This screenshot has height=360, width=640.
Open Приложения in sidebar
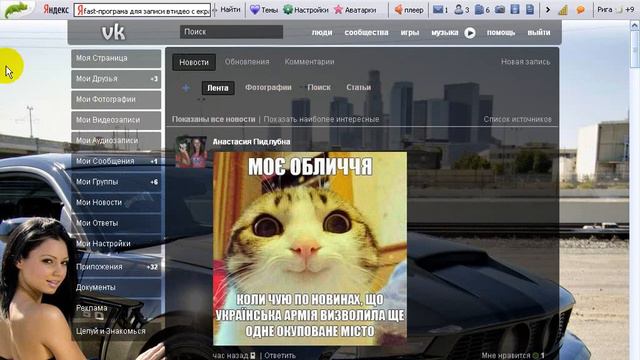click(116, 267)
